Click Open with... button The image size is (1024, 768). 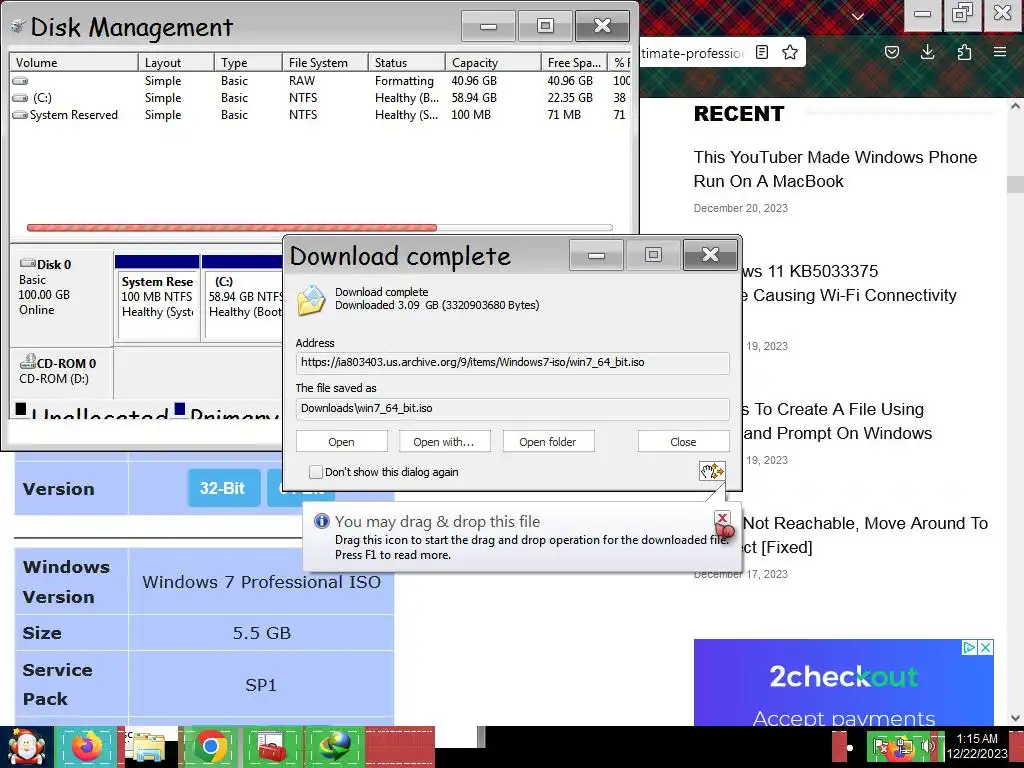pyautogui.click(x=443, y=441)
